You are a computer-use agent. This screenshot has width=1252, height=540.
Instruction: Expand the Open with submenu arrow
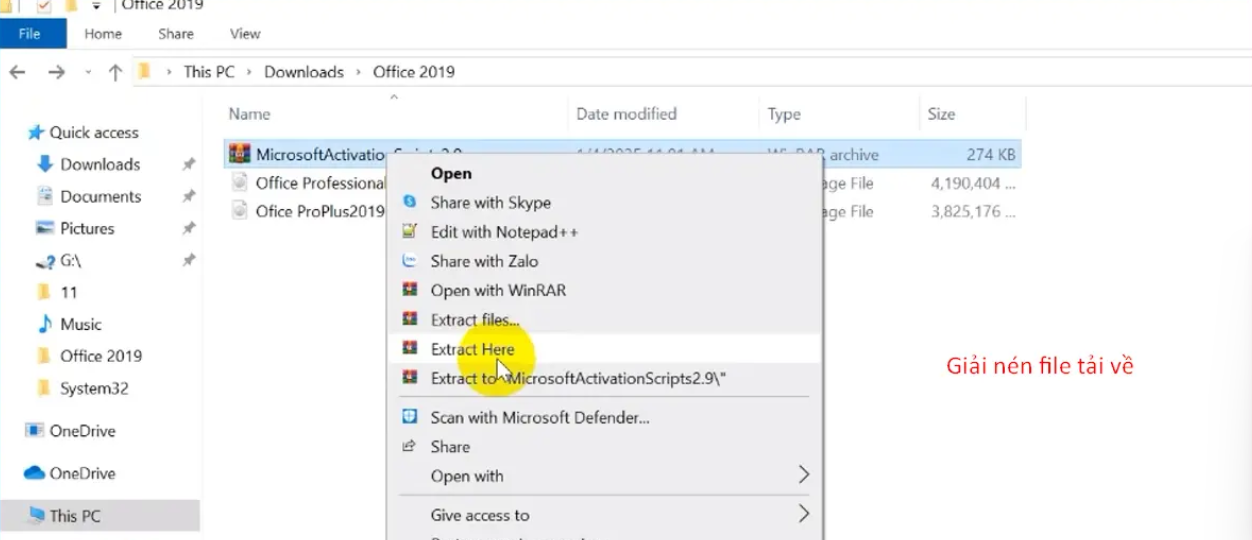(803, 475)
